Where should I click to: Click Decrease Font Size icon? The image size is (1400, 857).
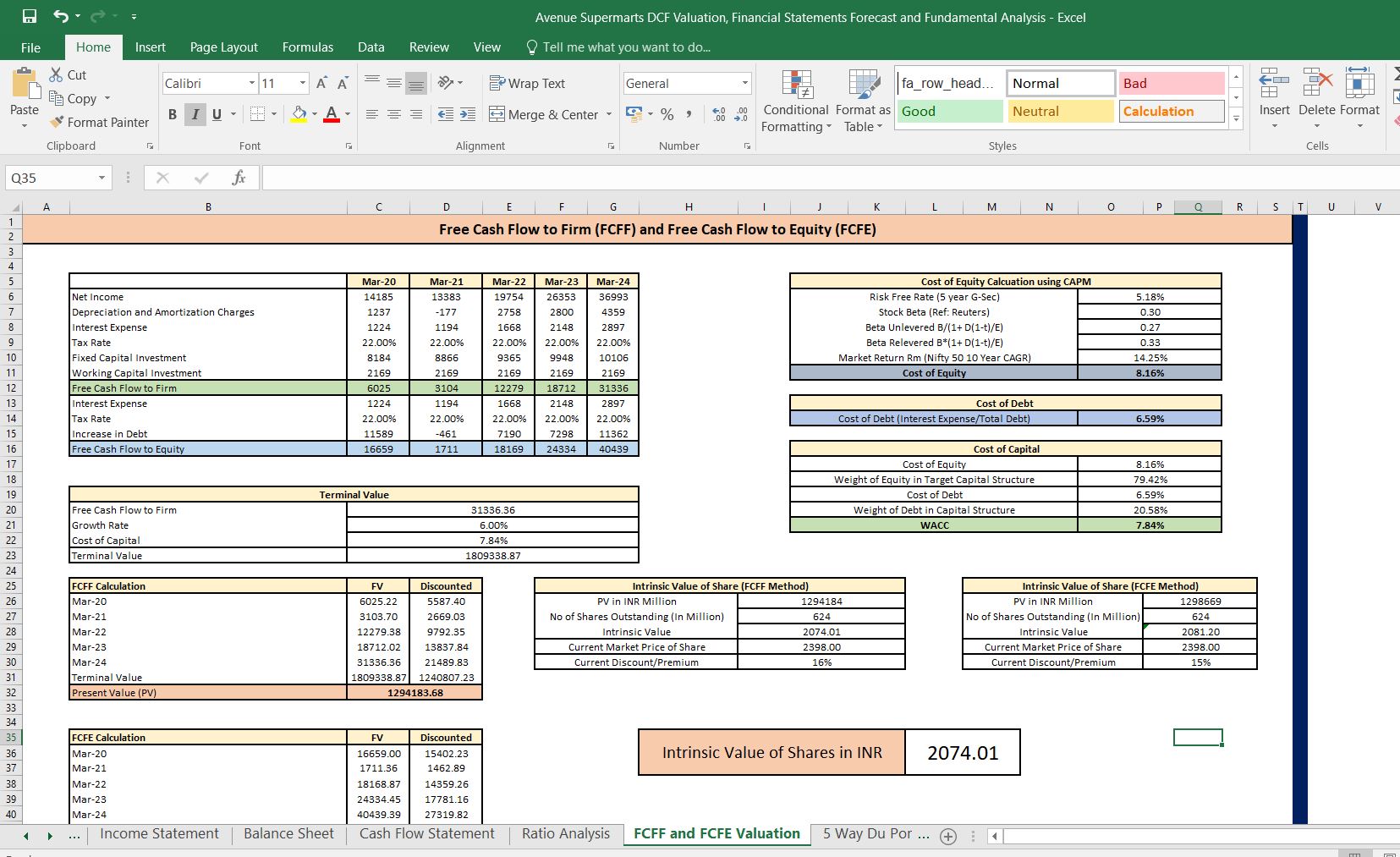(x=343, y=83)
